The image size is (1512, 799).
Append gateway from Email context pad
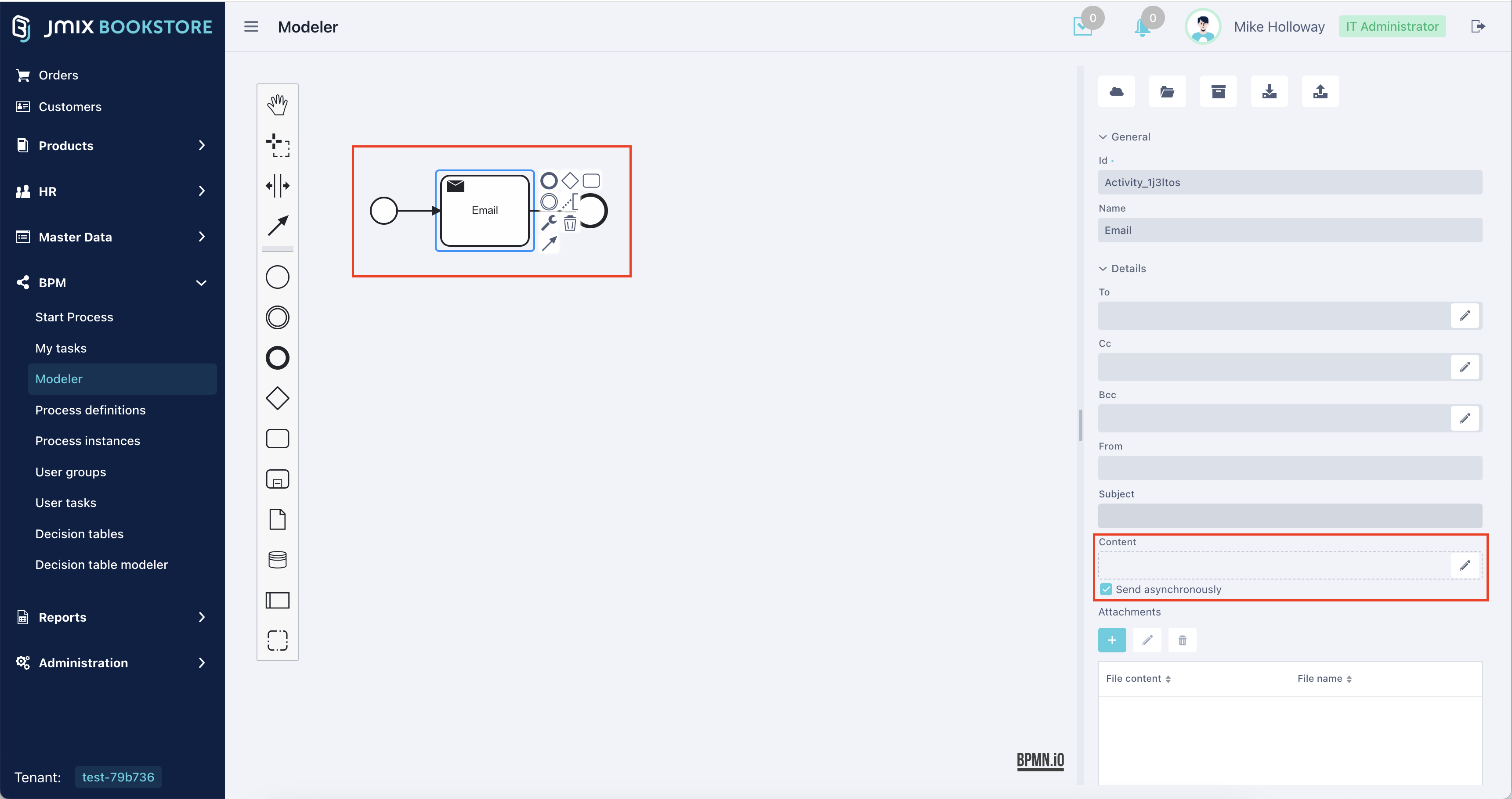(x=569, y=181)
